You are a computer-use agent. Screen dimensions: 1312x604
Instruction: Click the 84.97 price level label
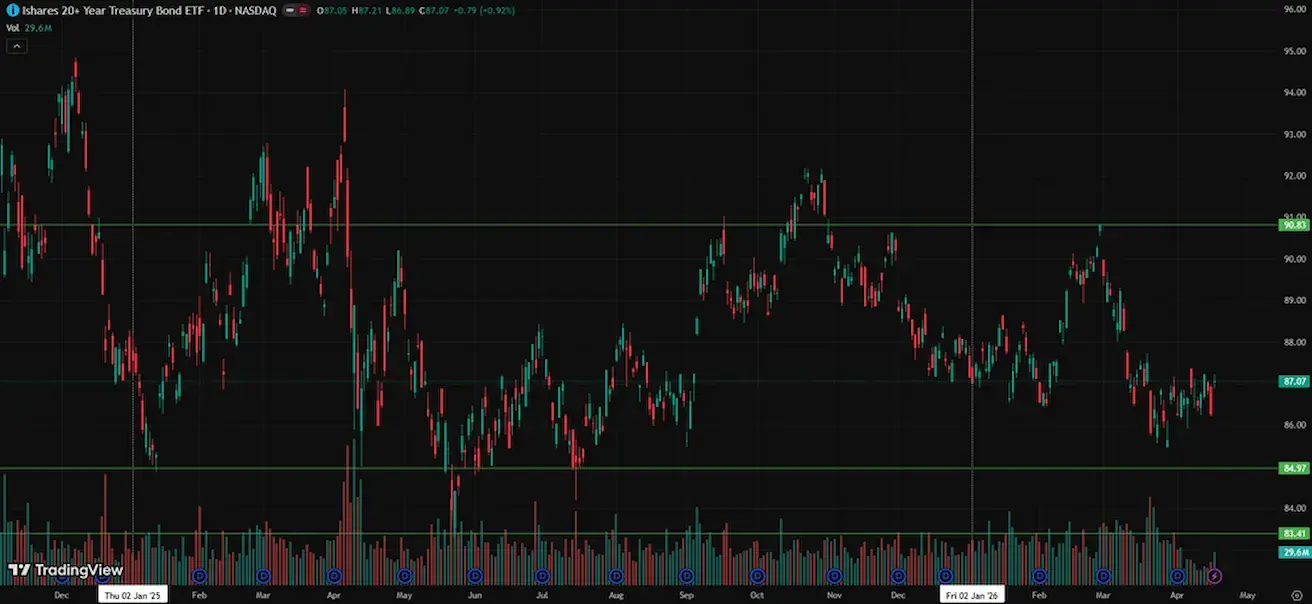point(1294,468)
